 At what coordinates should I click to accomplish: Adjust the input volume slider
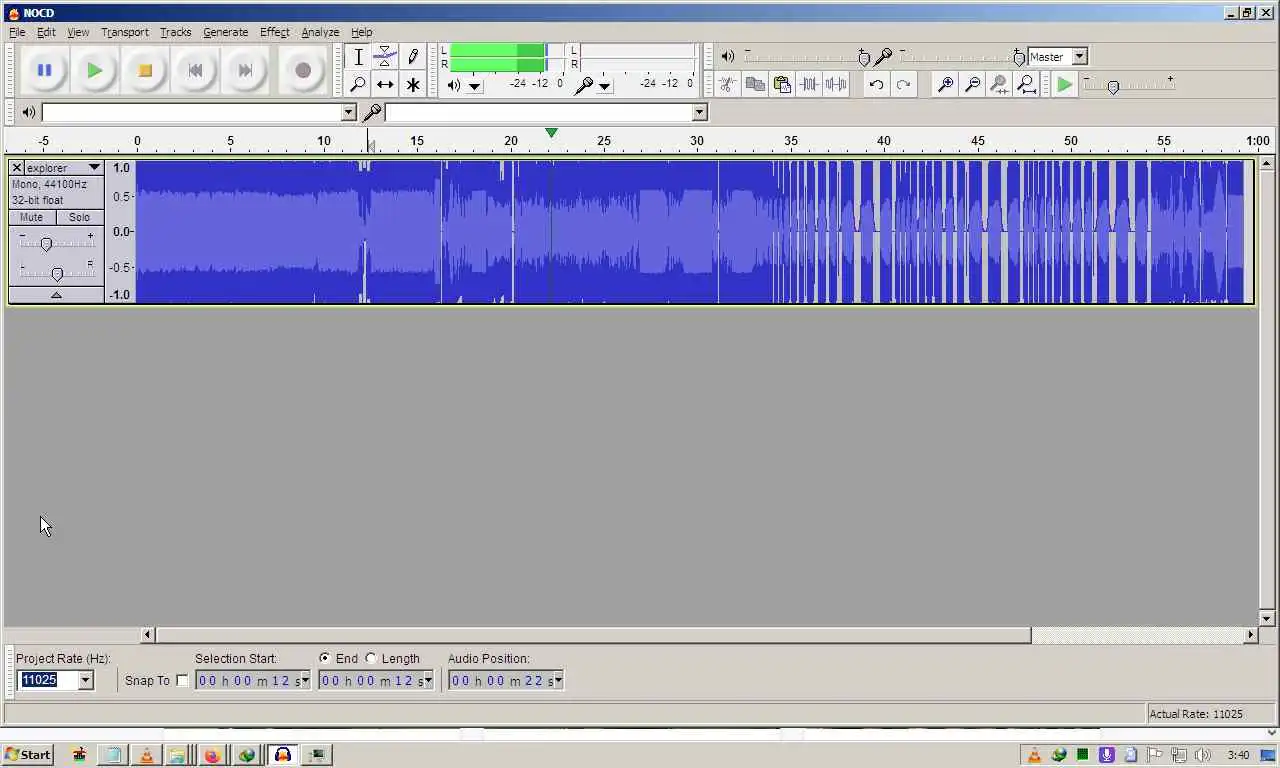1018,57
